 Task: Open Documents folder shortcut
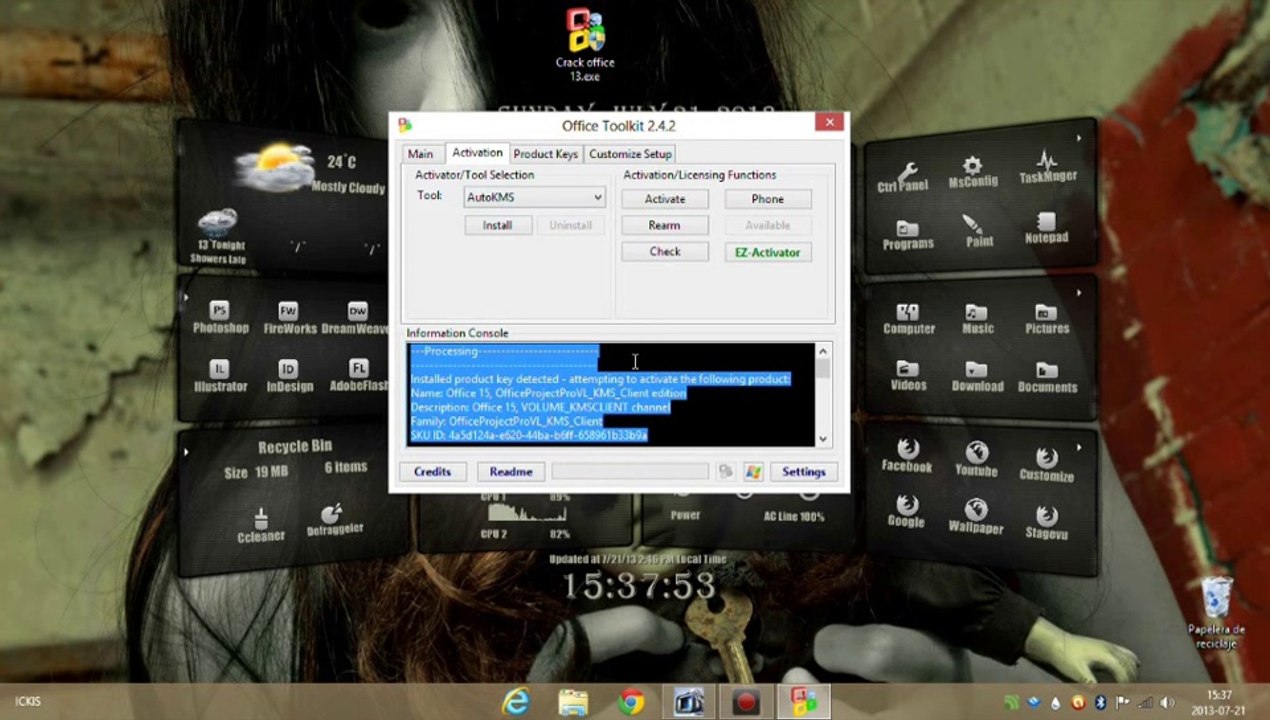tap(1047, 378)
